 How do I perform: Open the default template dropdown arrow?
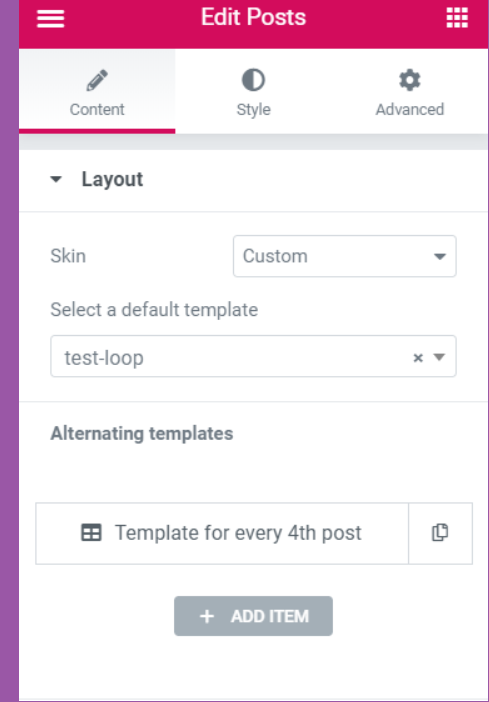[439, 357]
